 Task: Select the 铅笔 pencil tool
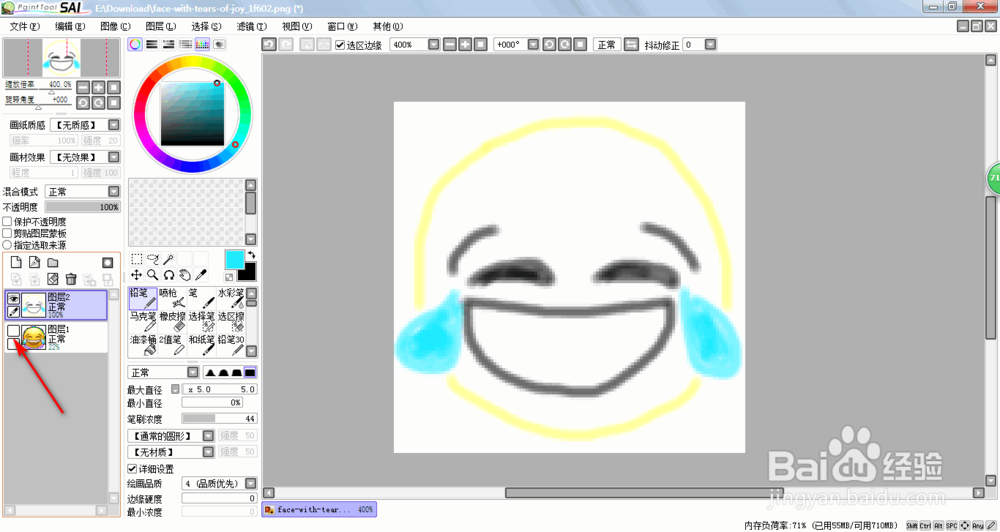(143, 299)
